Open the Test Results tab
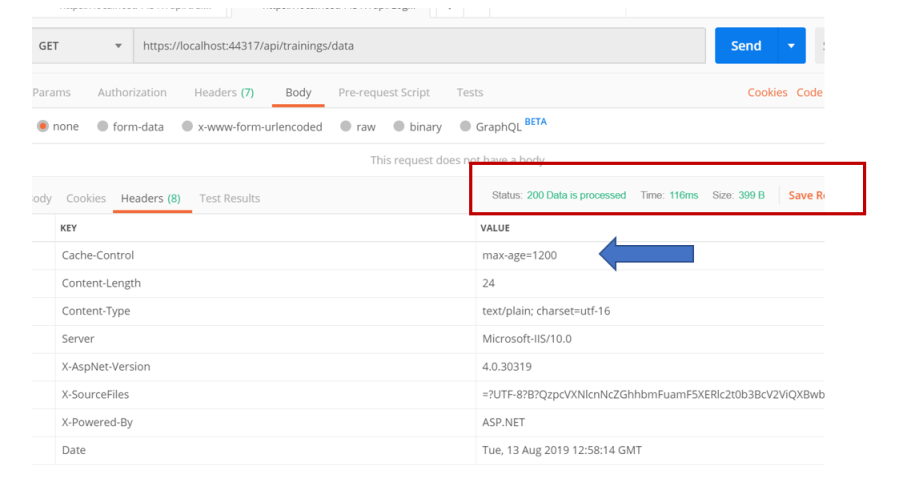The image size is (899, 498). pos(229,199)
